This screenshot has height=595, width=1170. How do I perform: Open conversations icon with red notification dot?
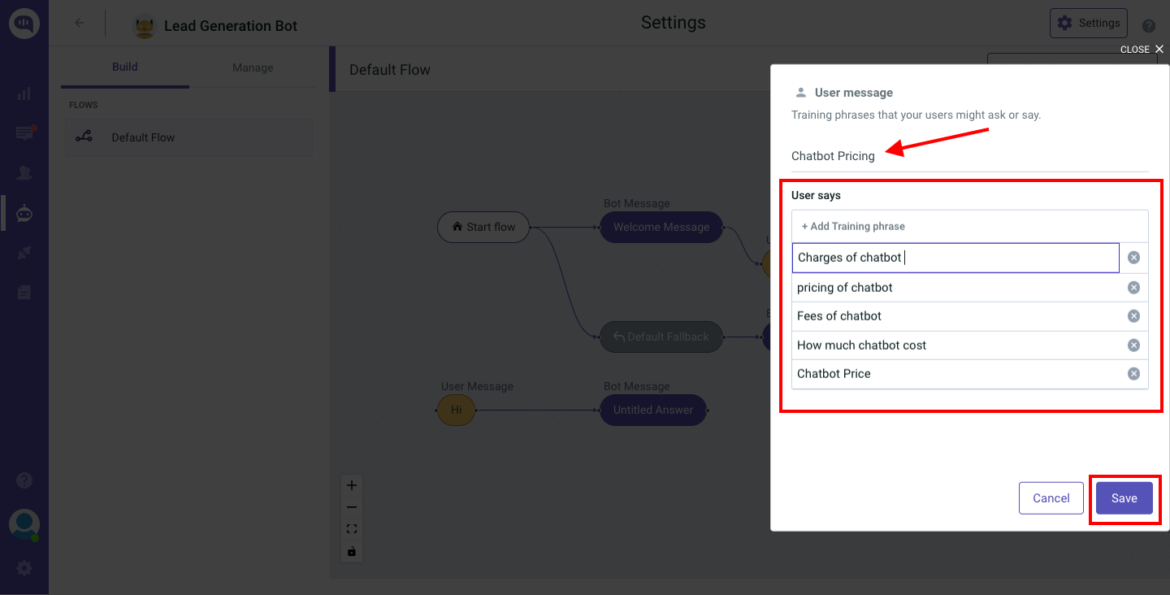(x=24, y=133)
